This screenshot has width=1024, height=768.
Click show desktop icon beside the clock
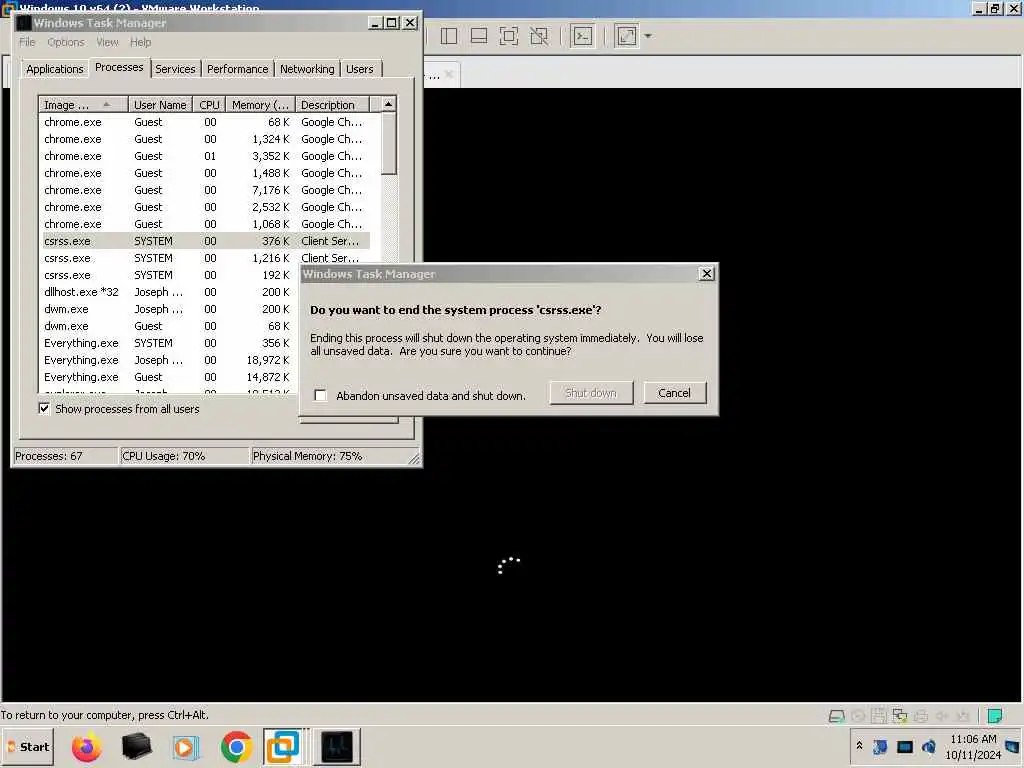coord(1013,746)
